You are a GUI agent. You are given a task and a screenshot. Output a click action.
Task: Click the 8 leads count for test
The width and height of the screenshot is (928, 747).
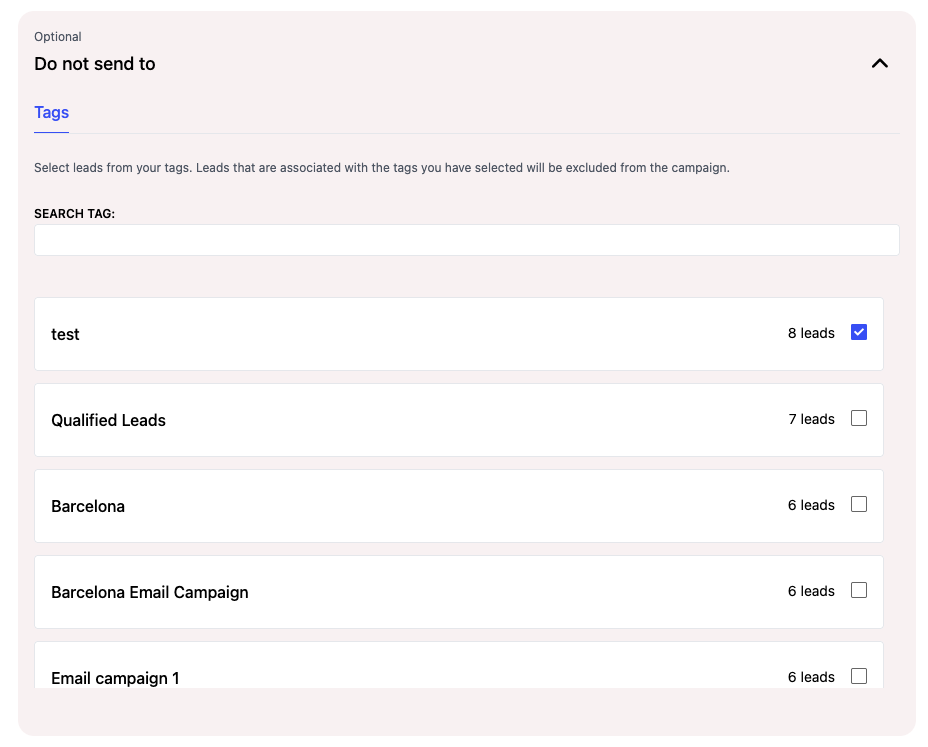(811, 333)
